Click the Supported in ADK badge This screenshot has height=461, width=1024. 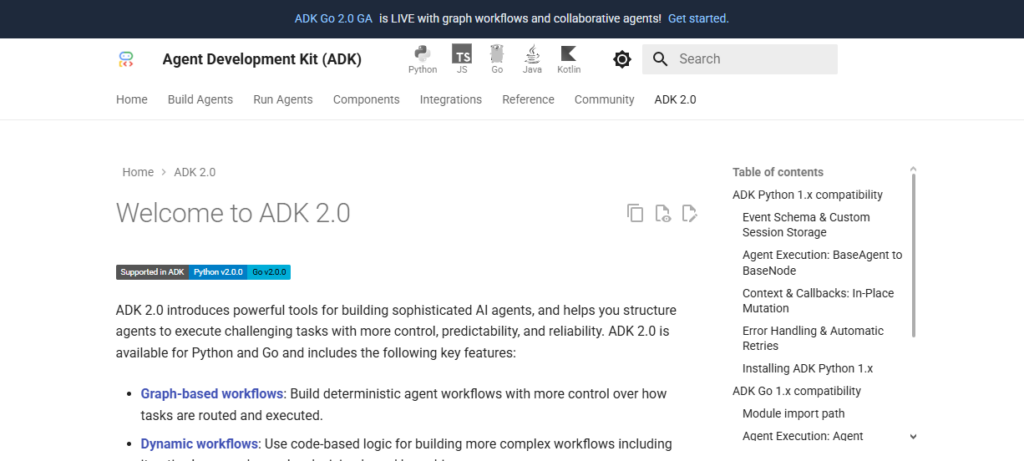153,272
